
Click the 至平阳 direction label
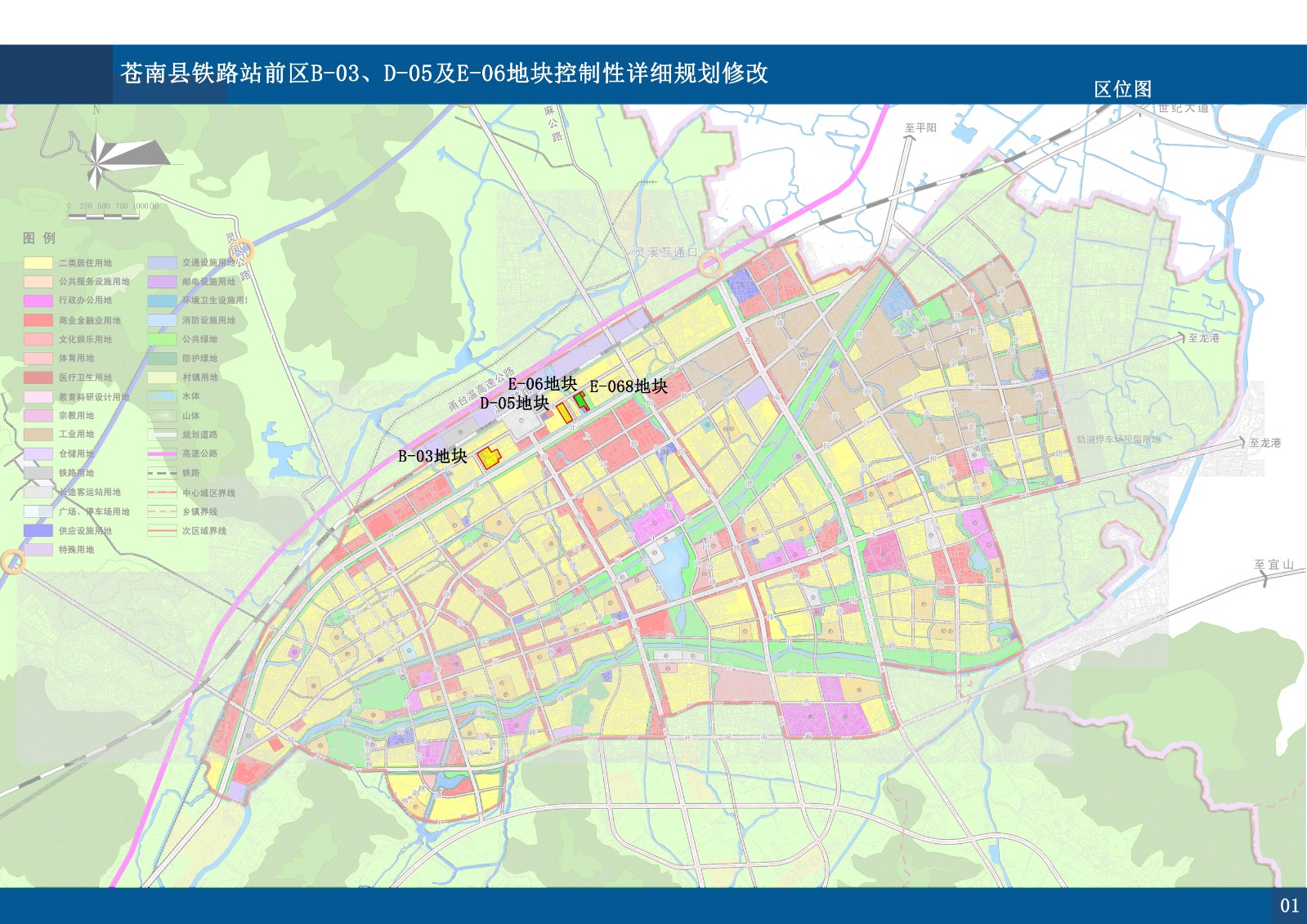click(920, 127)
